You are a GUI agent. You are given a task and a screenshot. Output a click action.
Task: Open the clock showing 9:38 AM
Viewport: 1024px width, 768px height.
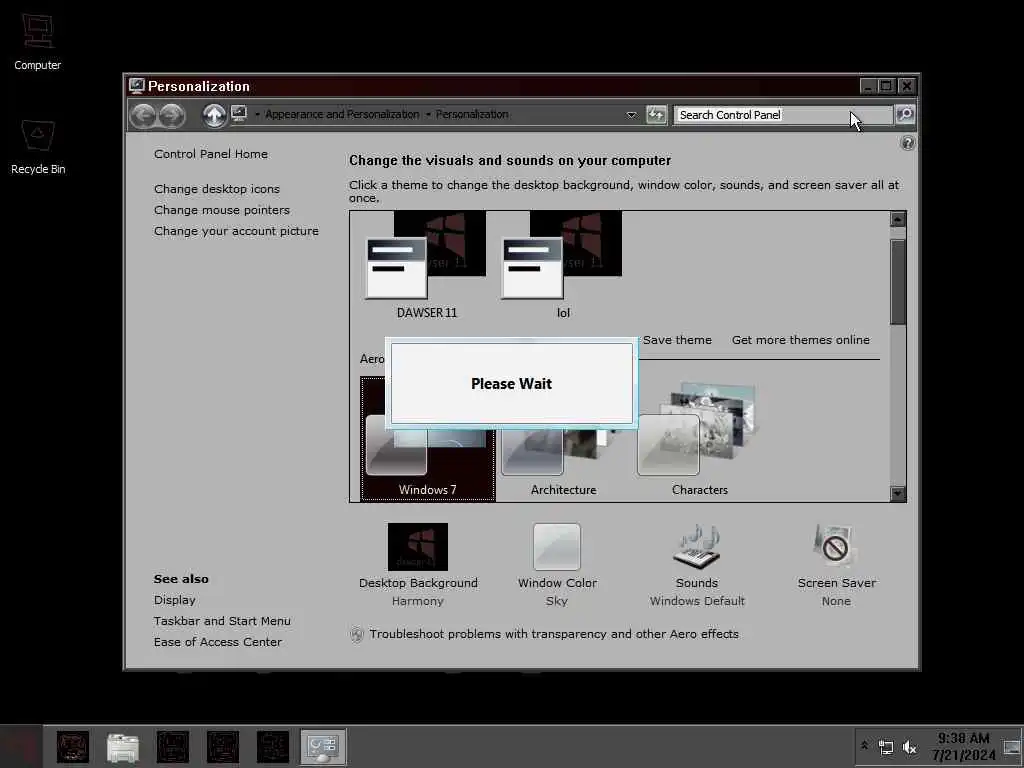(x=963, y=746)
